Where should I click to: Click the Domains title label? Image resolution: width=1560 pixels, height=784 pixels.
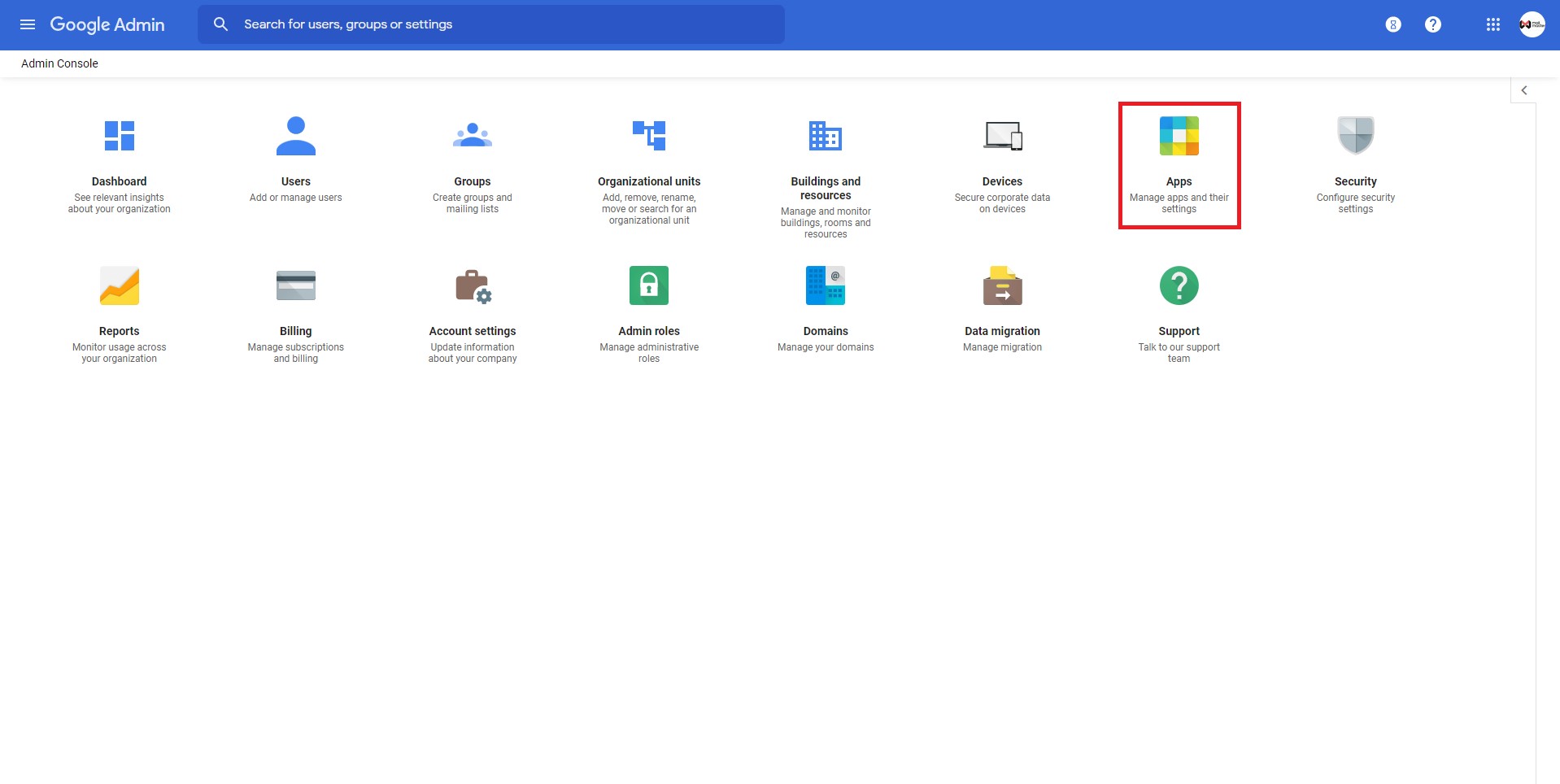point(826,331)
